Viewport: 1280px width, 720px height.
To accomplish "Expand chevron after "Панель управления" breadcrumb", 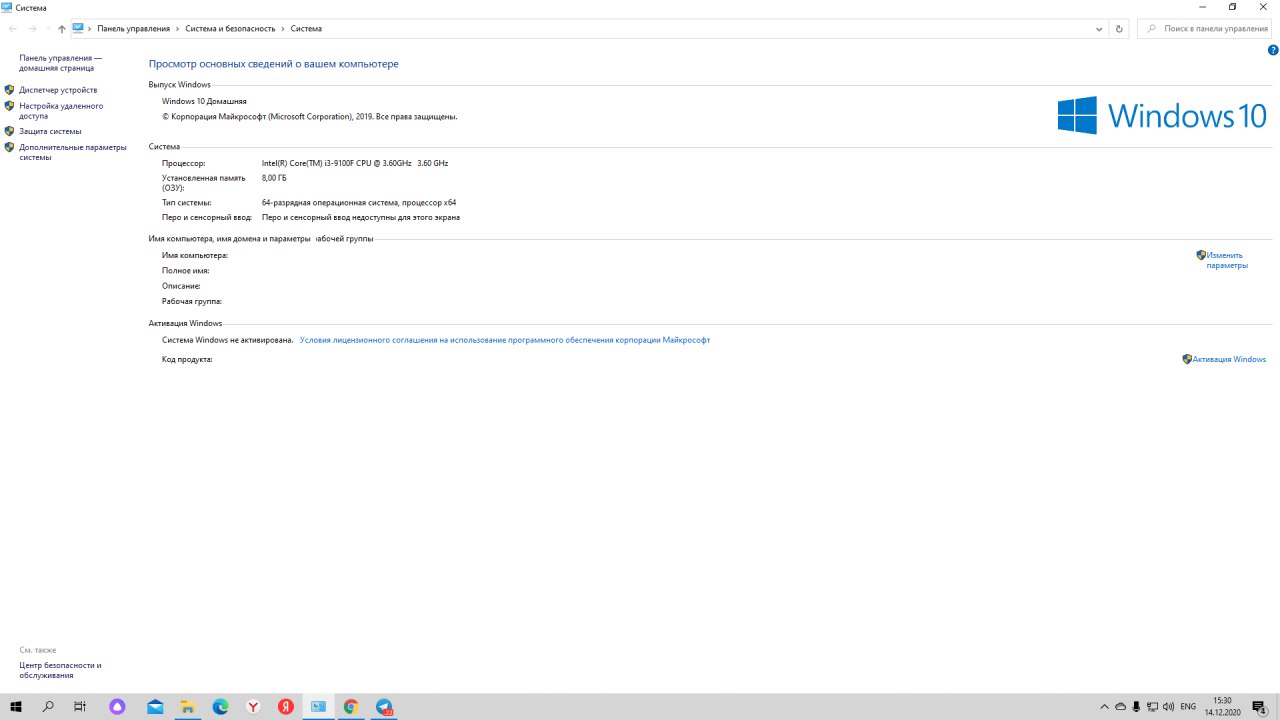I will click(178, 29).
